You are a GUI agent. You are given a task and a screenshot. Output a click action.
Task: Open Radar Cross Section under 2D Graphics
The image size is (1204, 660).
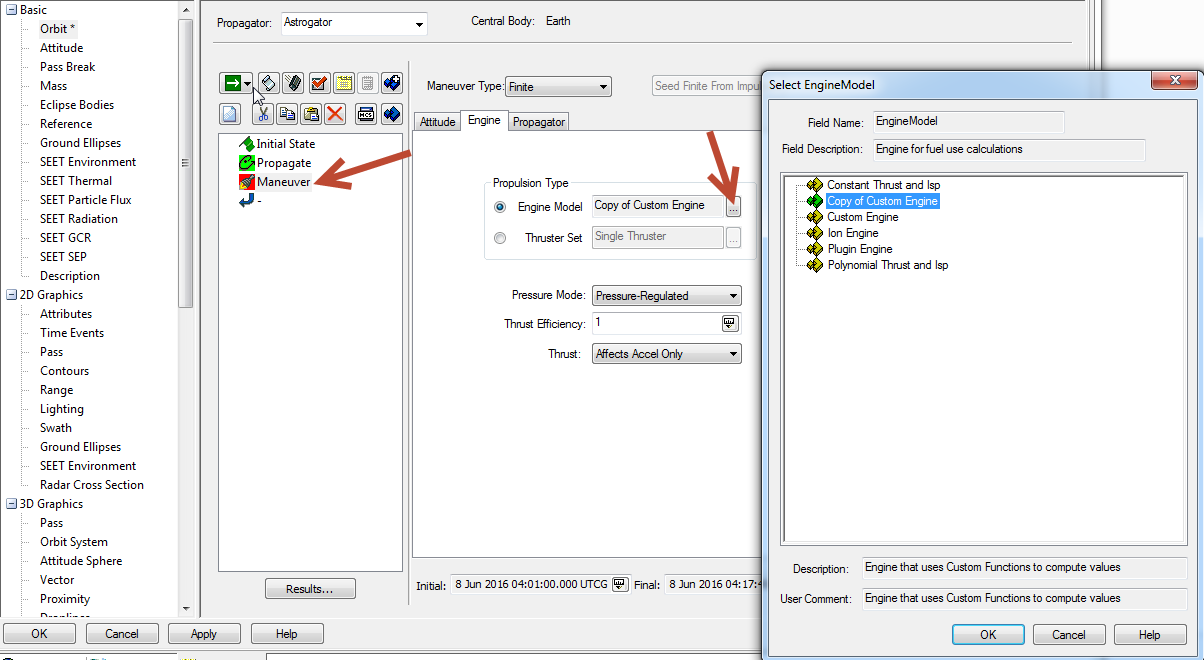coord(92,485)
